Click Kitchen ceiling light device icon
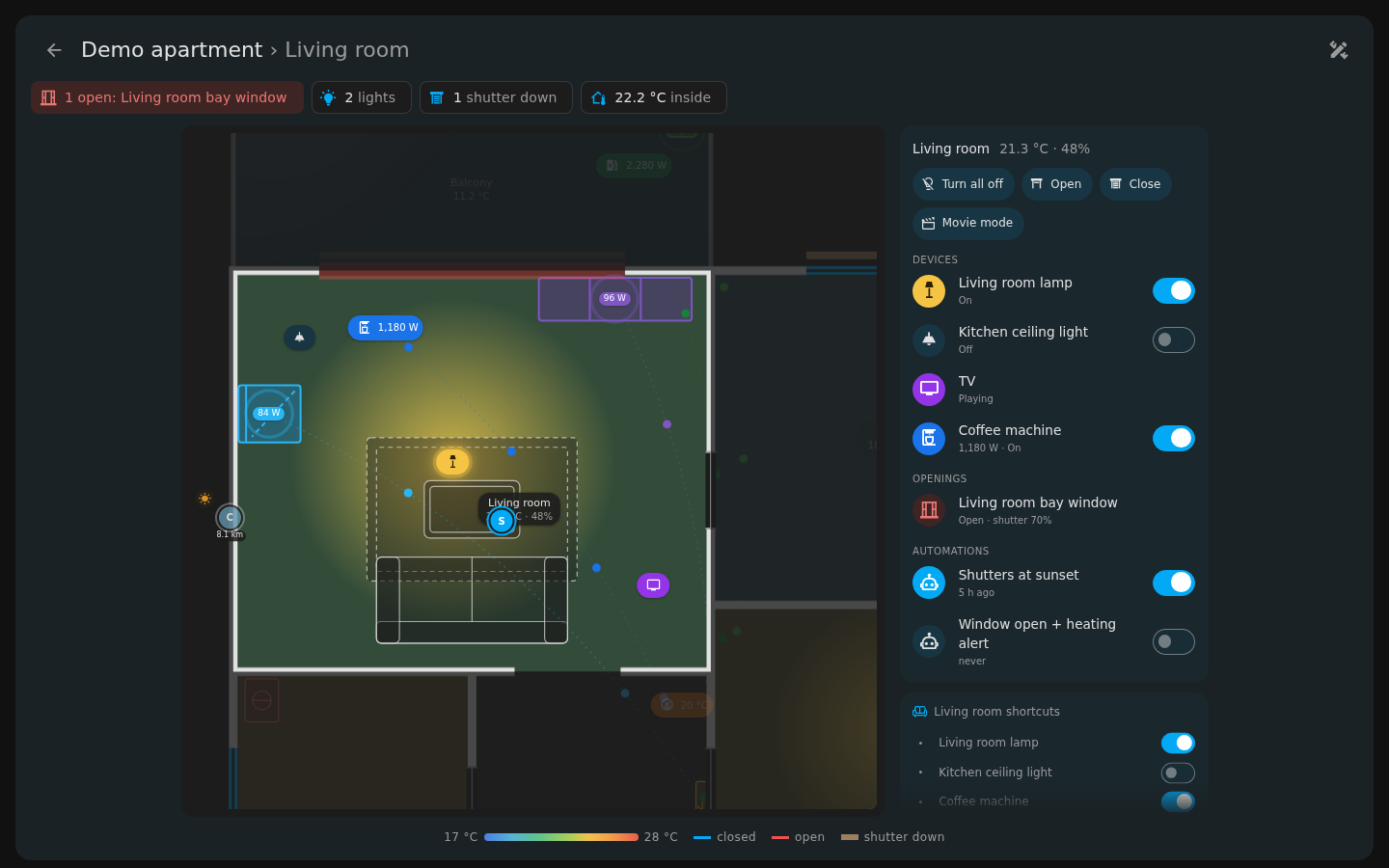Image resolution: width=1389 pixels, height=868 pixels. click(x=929, y=339)
